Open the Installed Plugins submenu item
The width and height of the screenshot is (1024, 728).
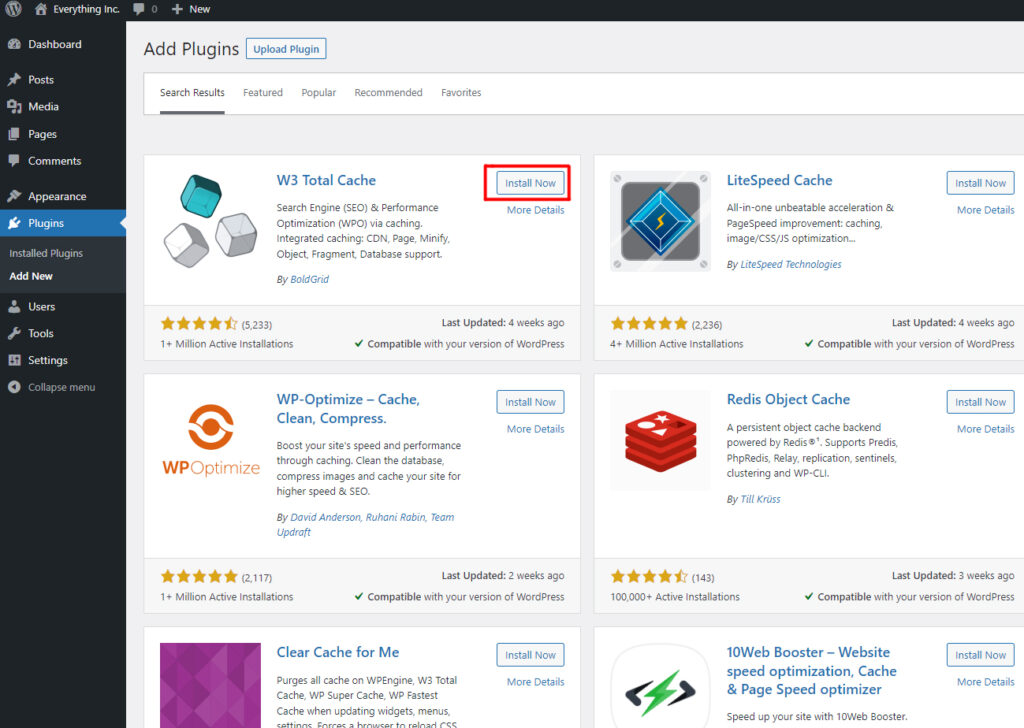46,254
